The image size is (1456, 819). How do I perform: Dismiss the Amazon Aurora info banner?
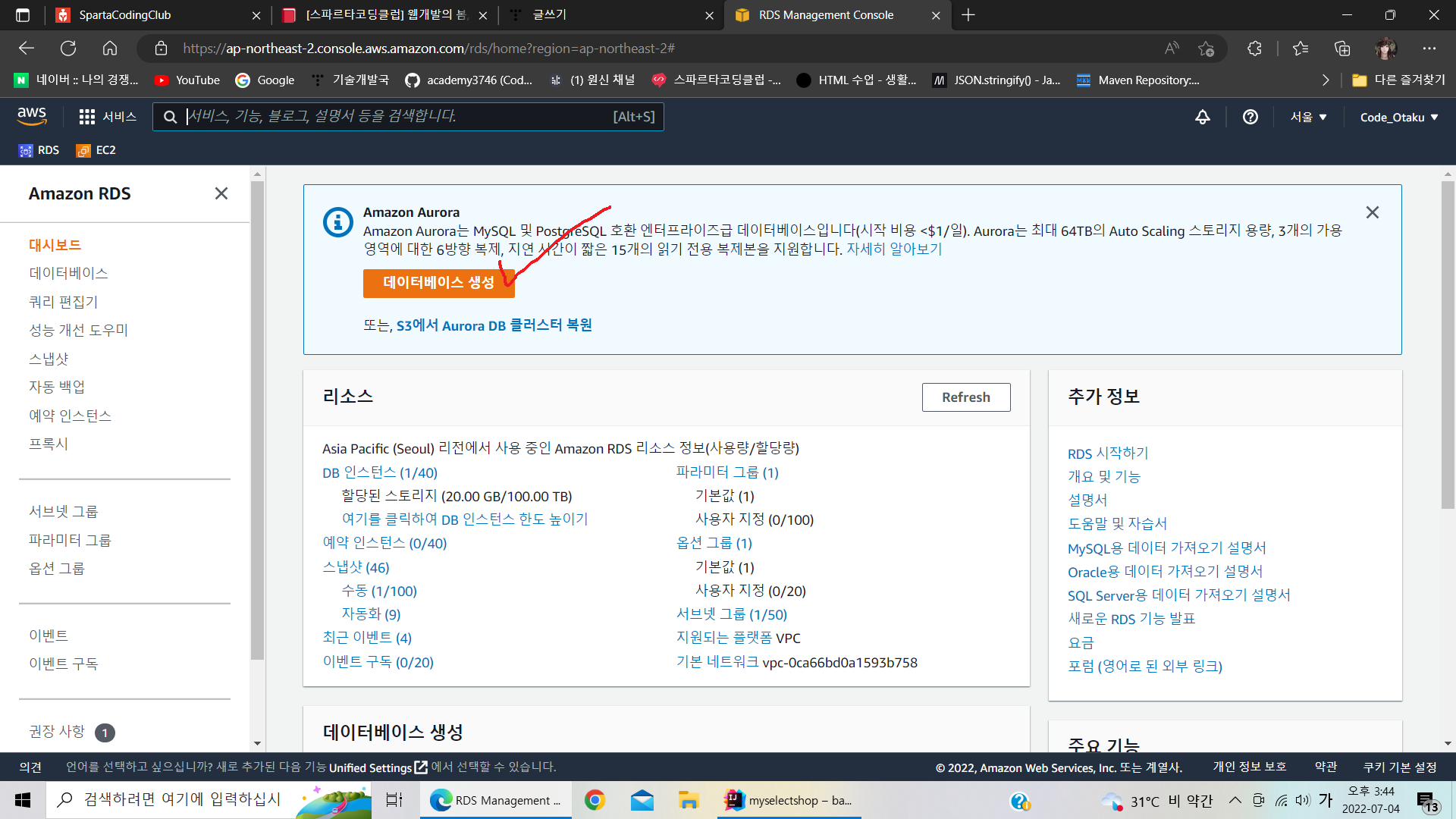tap(1373, 212)
